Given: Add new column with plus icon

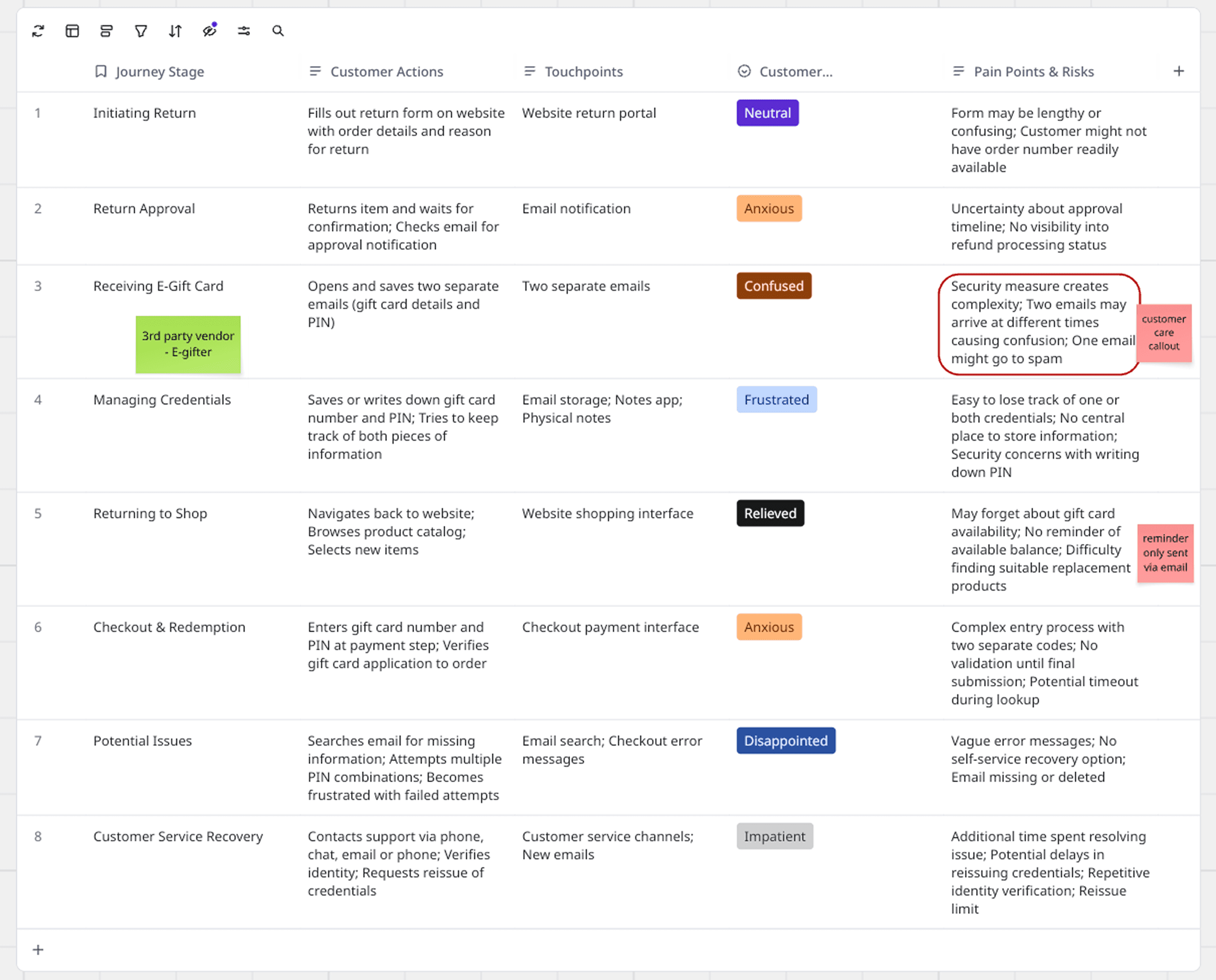Looking at the screenshot, I should click(1178, 71).
